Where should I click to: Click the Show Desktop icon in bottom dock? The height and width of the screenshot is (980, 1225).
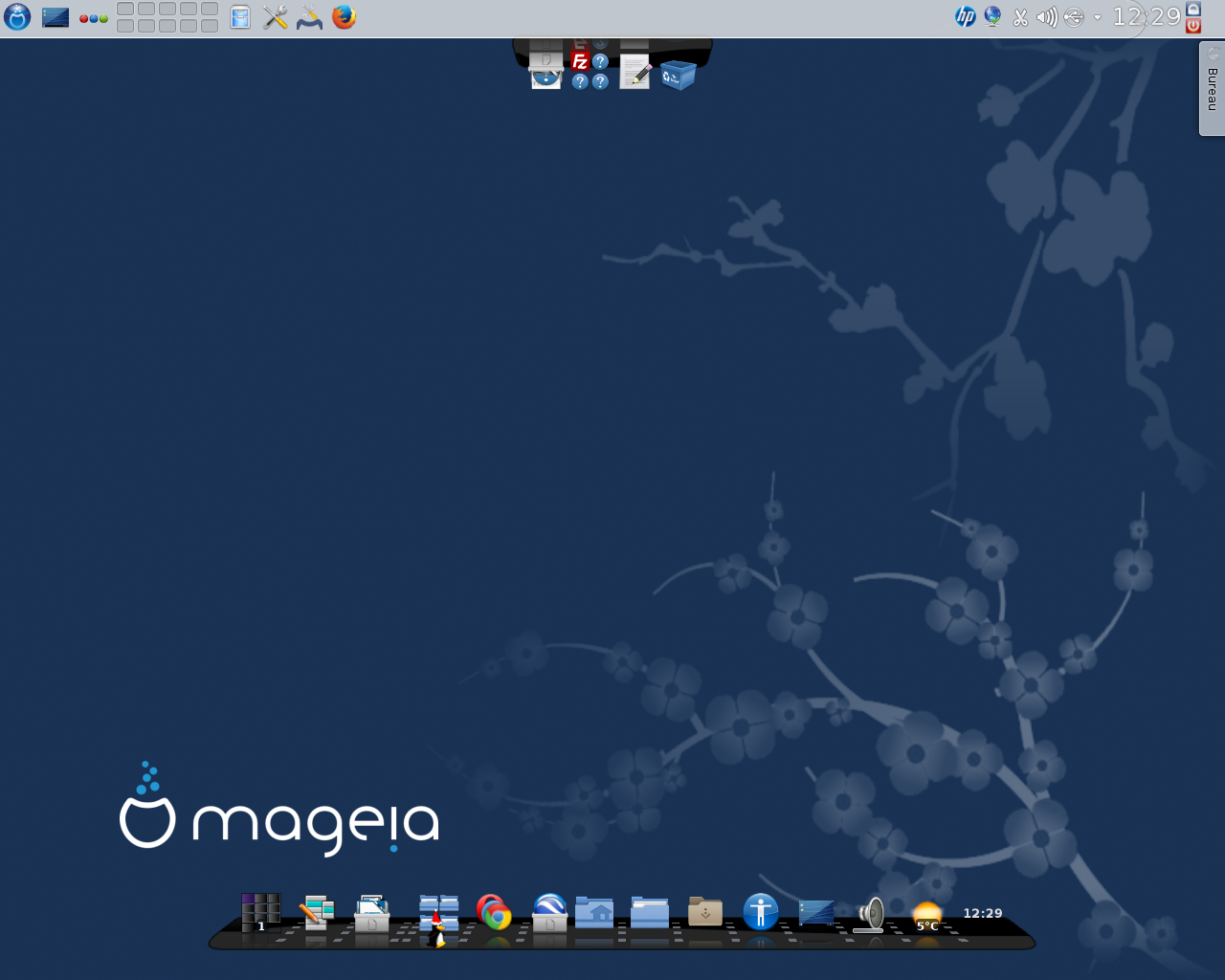pyautogui.click(x=816, y=913)
